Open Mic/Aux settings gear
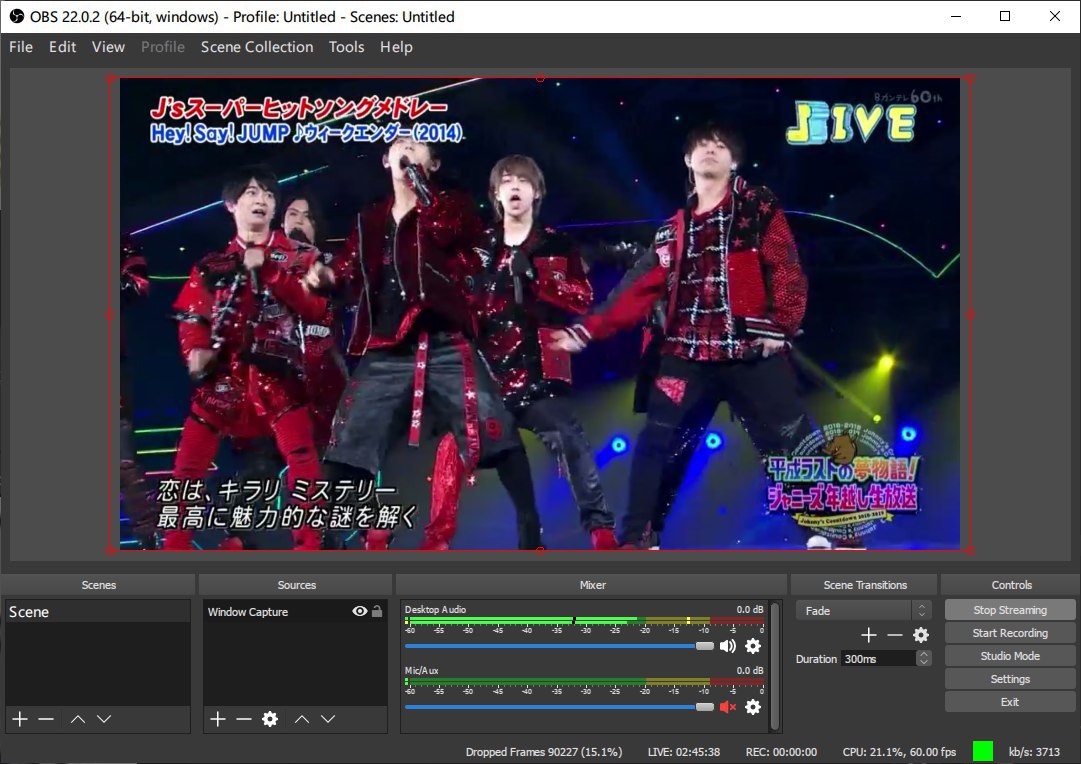 coord(753,707)
